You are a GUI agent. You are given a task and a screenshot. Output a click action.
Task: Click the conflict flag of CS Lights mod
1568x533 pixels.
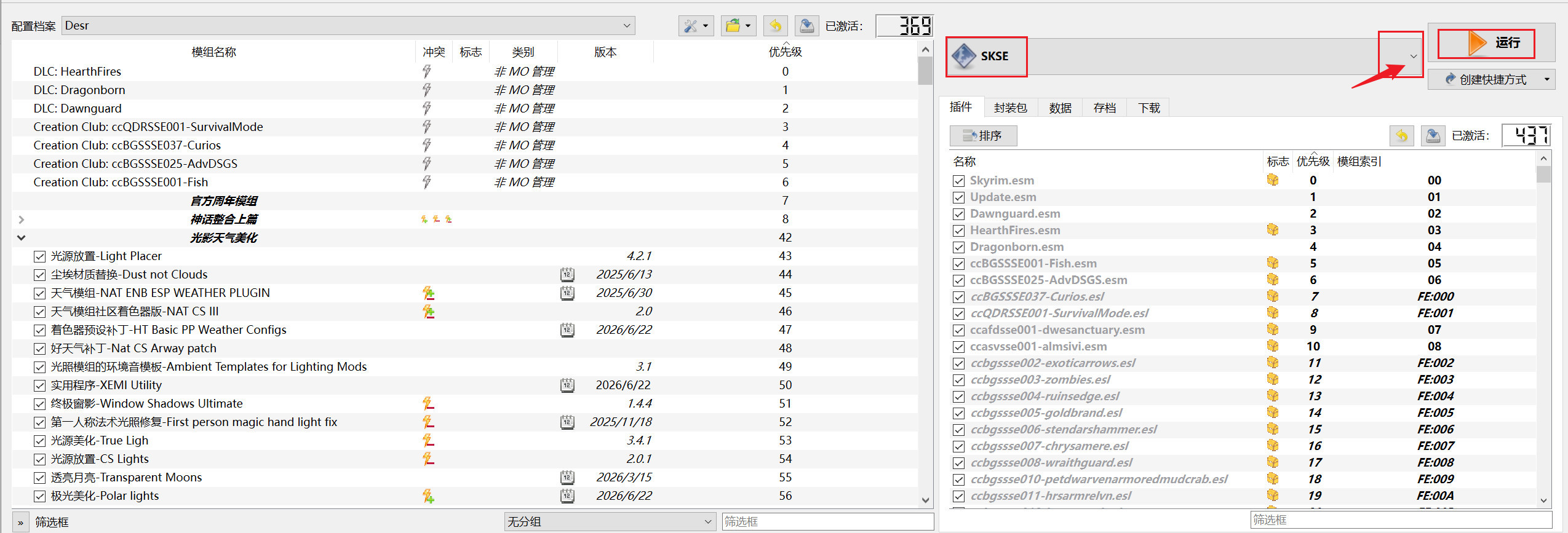[x=428, y=459]
